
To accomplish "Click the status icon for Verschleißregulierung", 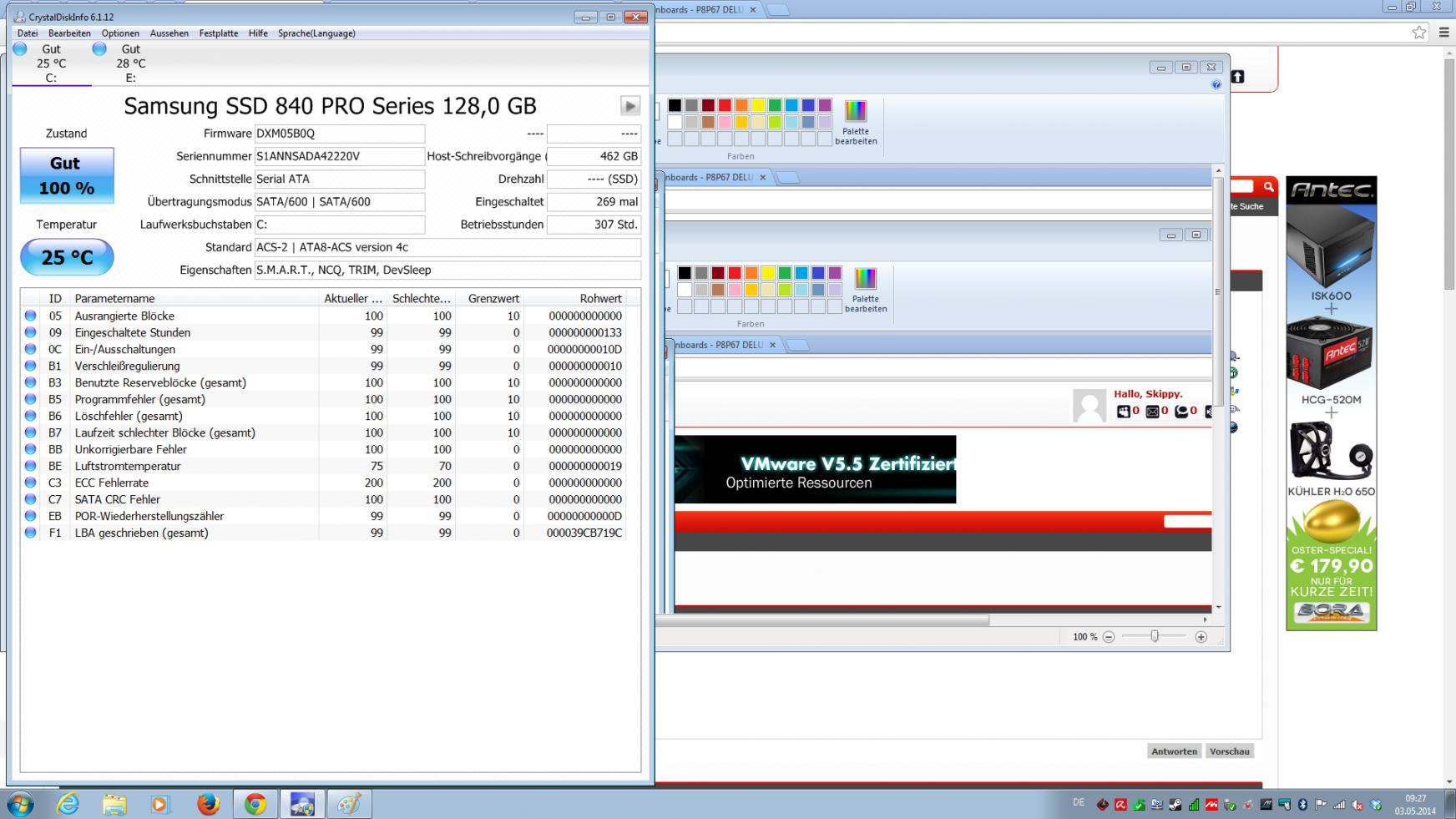I will [x=31, y=366].
